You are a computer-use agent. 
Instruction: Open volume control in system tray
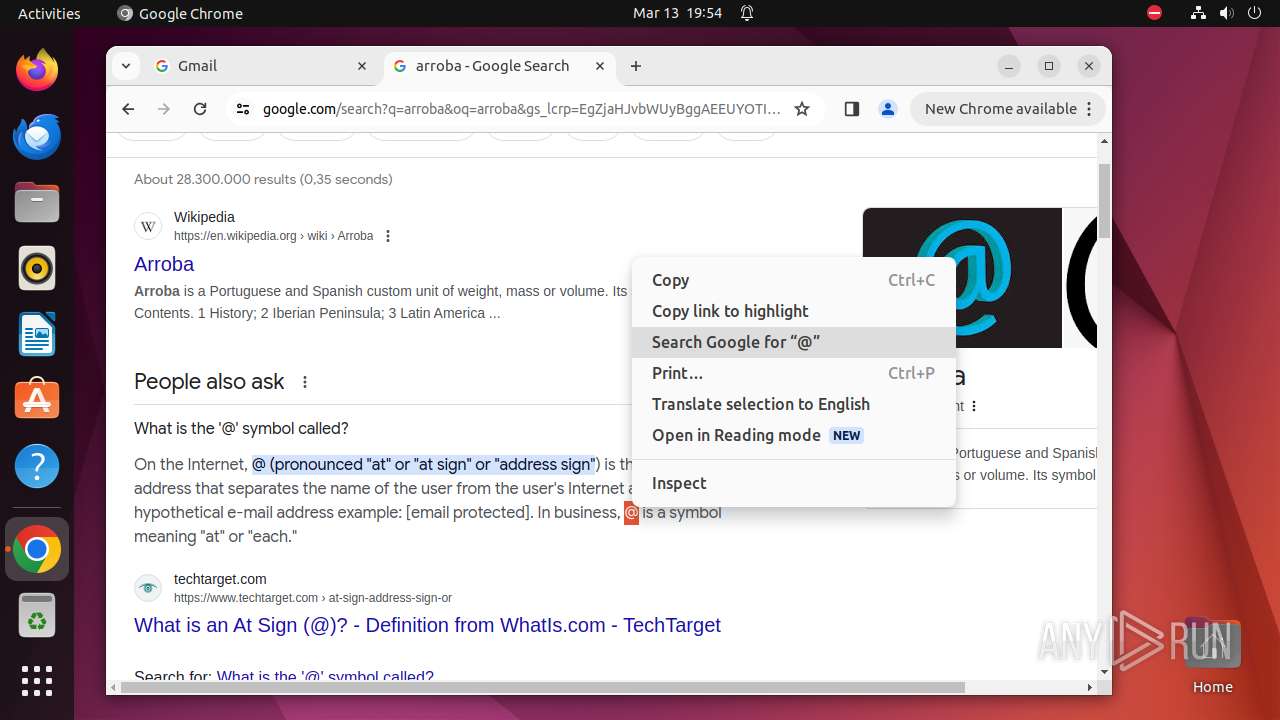1226,13
